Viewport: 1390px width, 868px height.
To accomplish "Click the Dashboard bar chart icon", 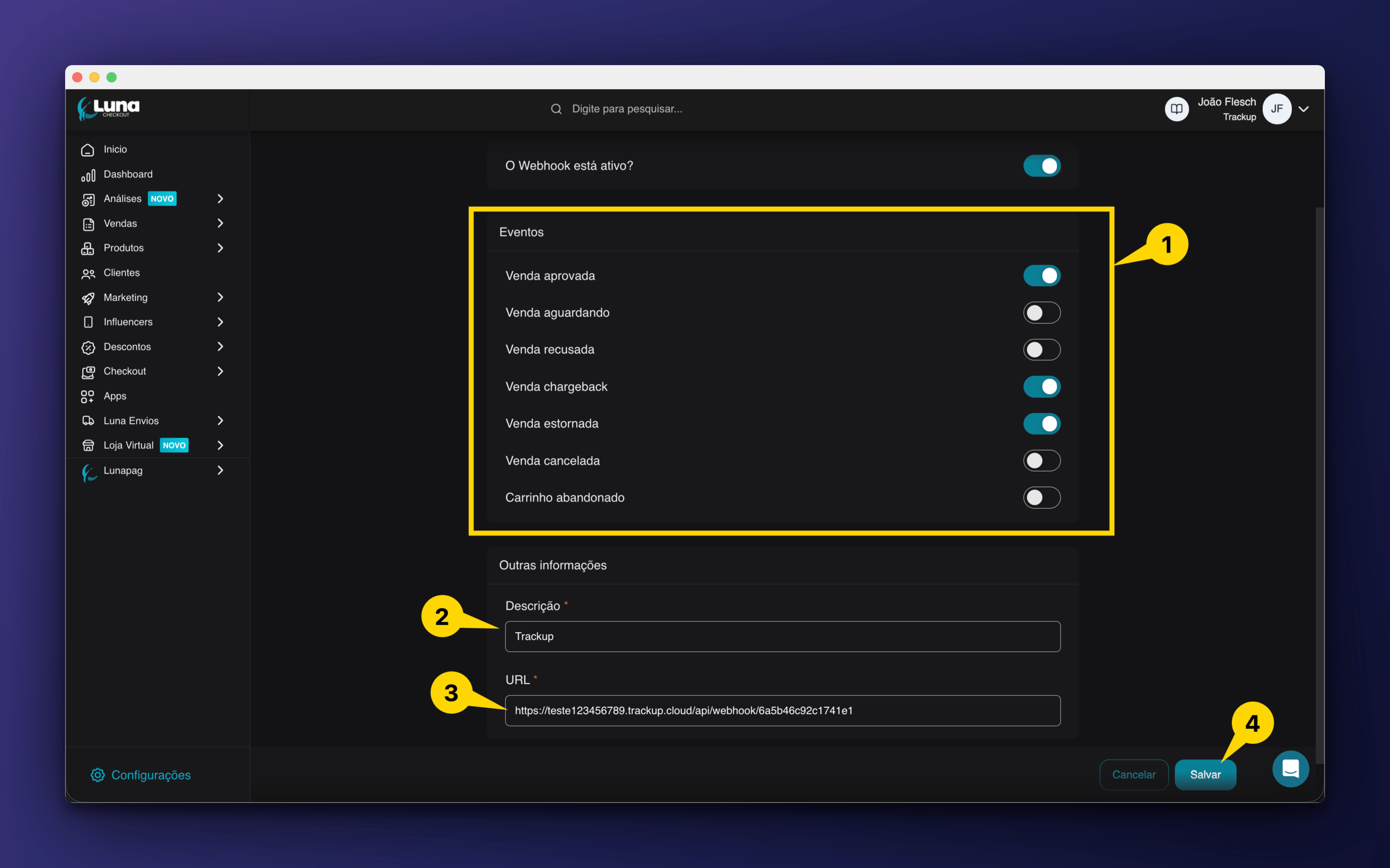I will click(x=88, y=175).
